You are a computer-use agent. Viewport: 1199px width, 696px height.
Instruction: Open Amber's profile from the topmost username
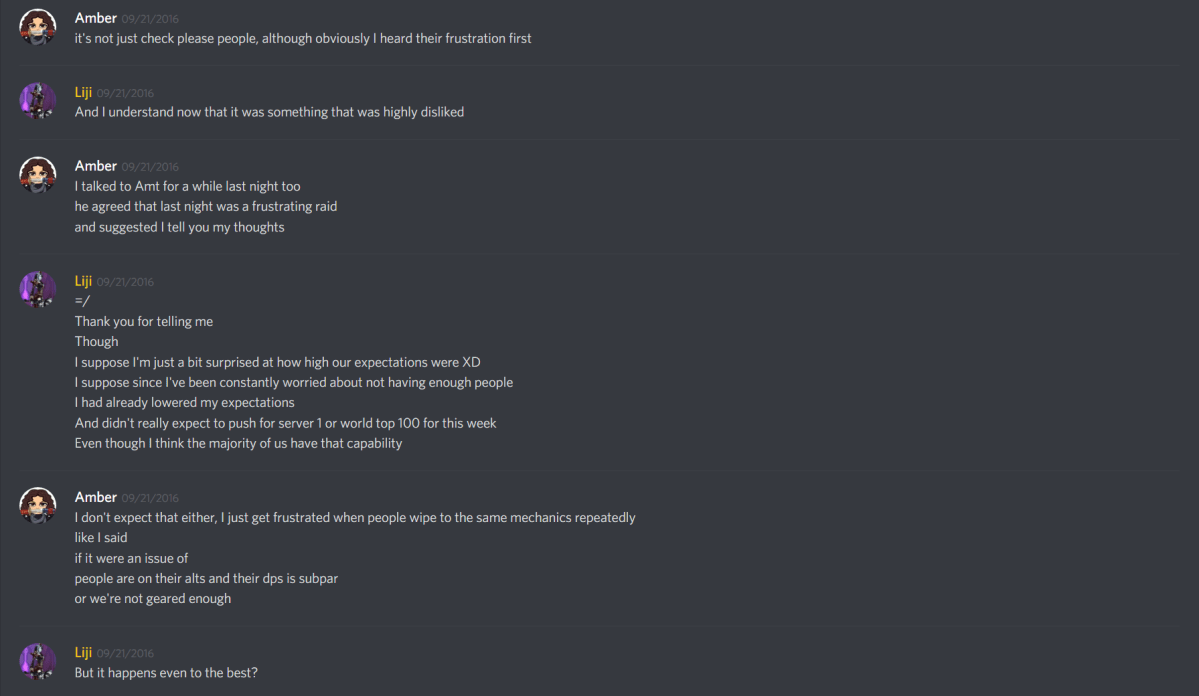point(95,18)
